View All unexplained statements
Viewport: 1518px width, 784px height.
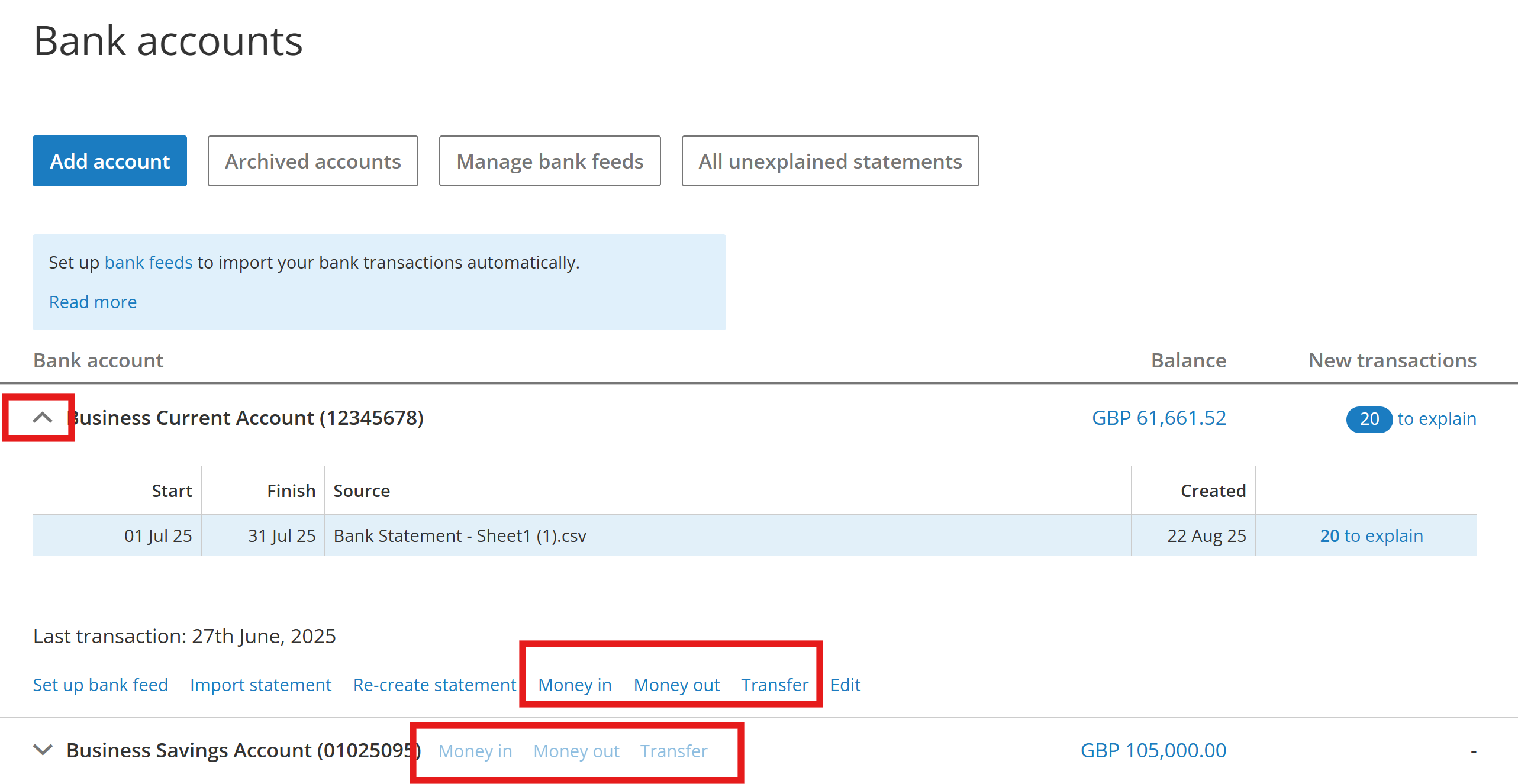click(830, 161)
